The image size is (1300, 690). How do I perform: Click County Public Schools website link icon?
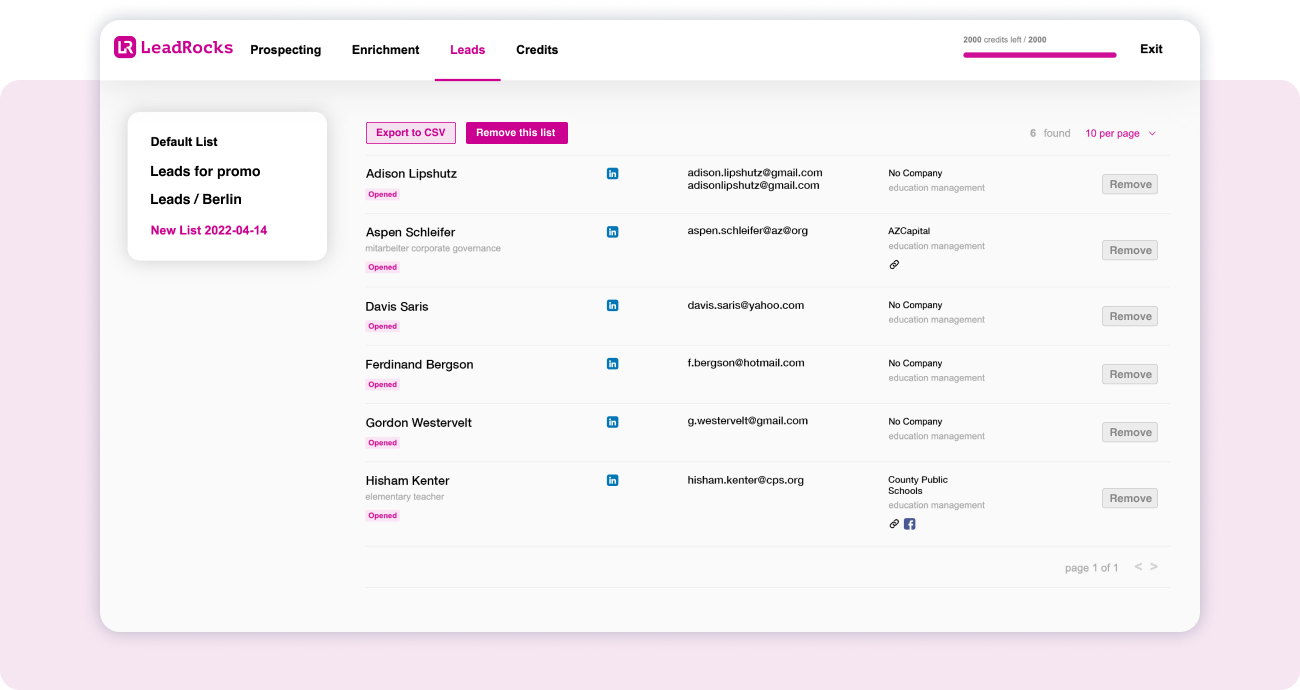tap(894, 524)
